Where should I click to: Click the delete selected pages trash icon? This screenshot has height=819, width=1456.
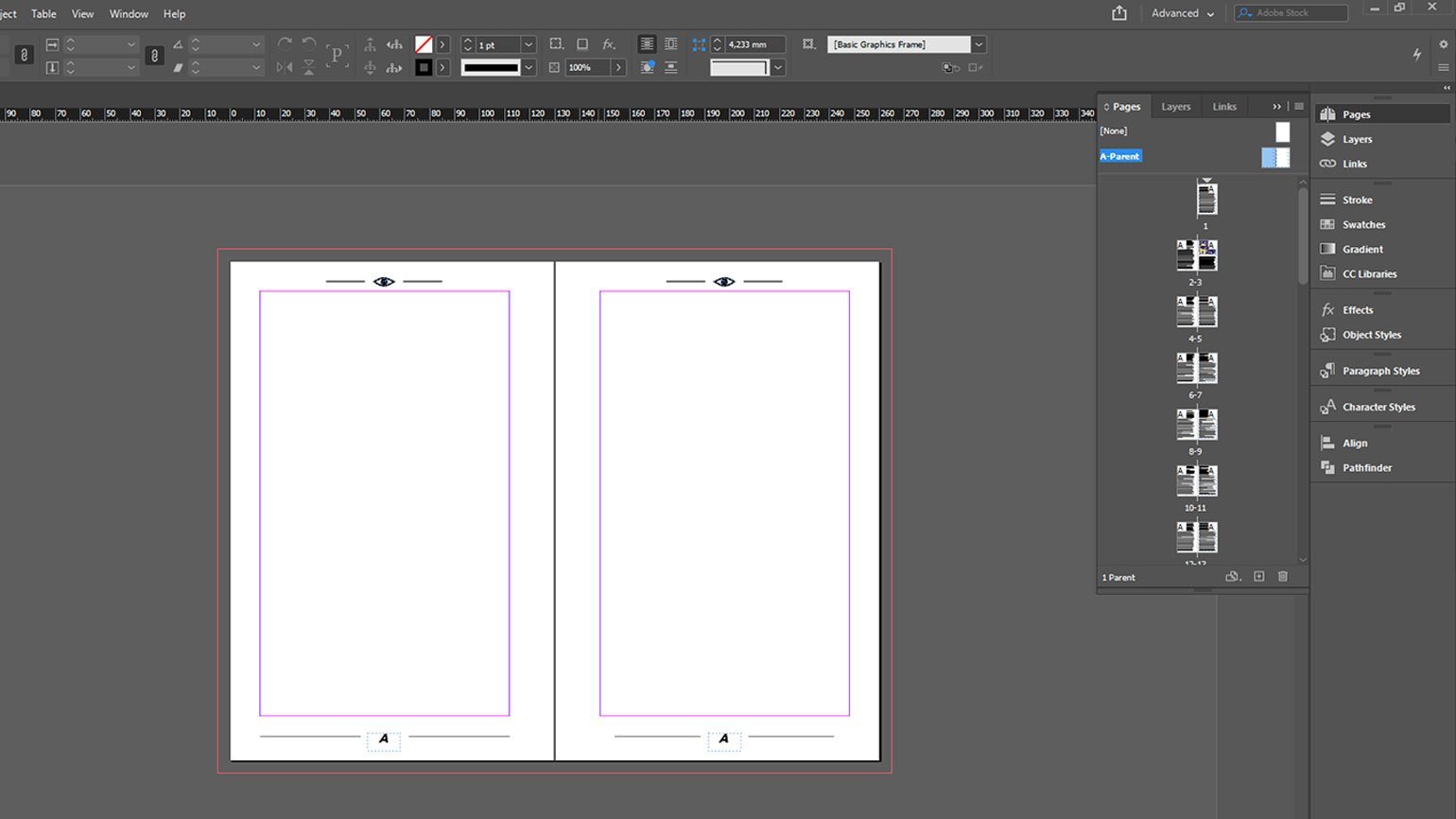click(1283, 577)
